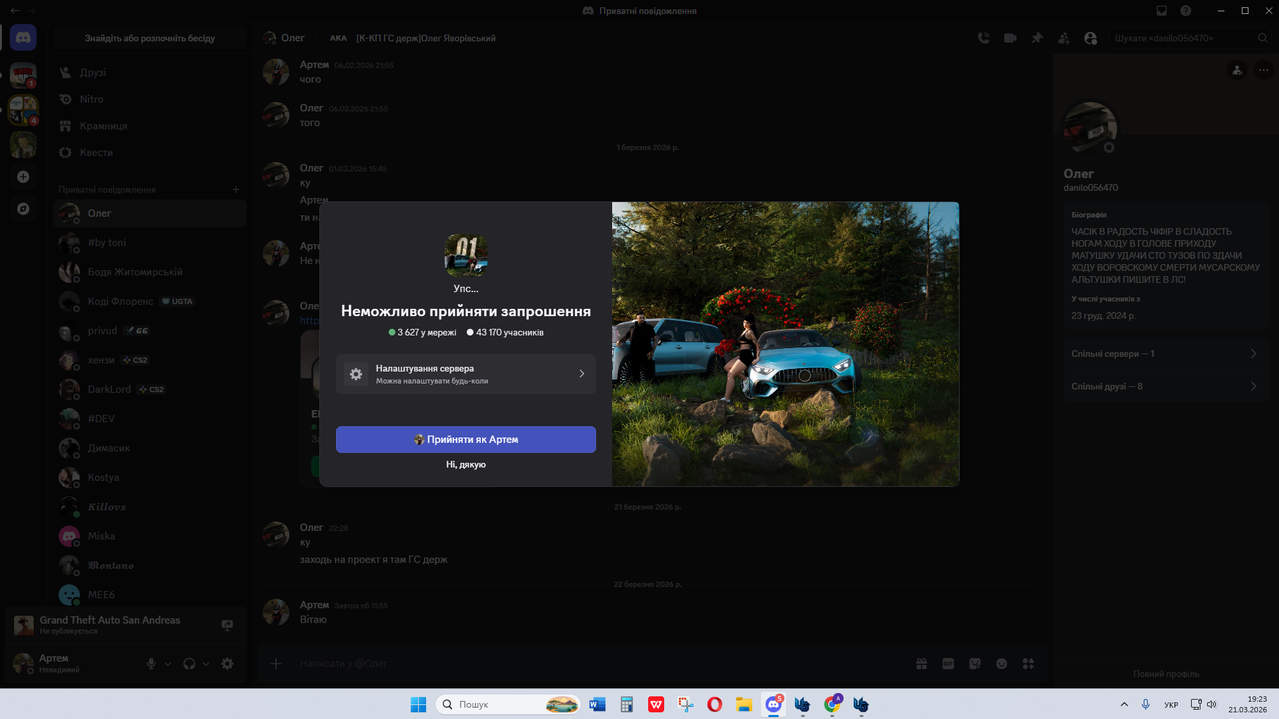This screenshot has width=1279, height=719.
Task: Create a new DM with the plus icon
Action: pos(236,189)
